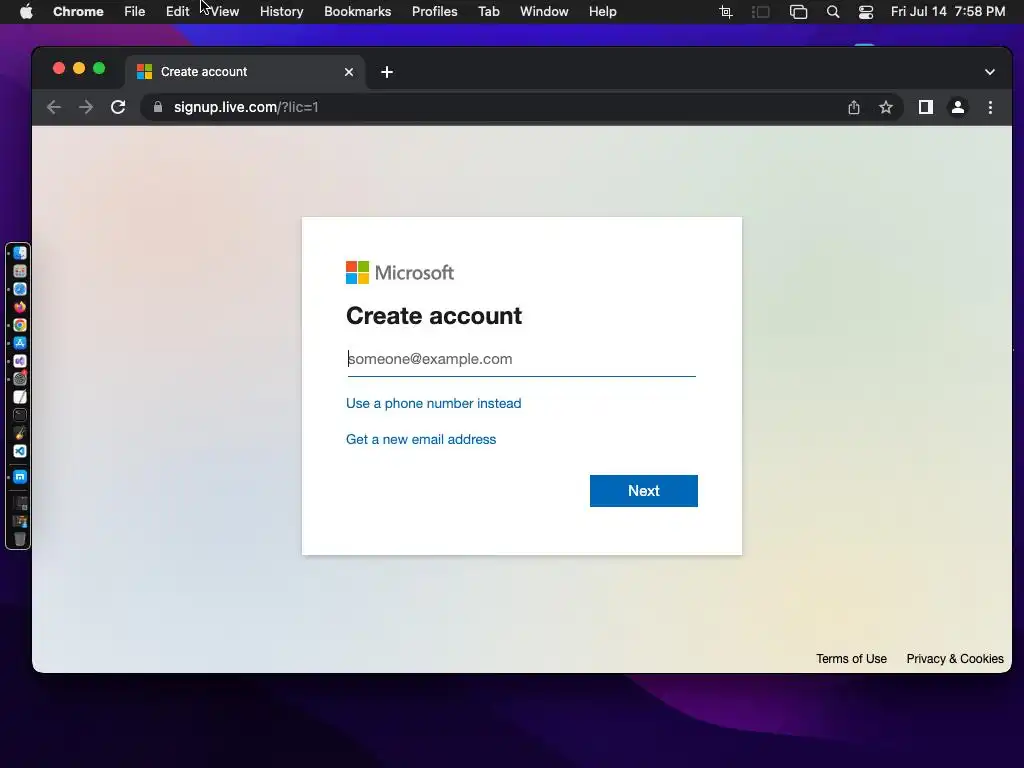Open the Trash in the dock
Image resolution: width=1024 pixels, height=768 pixels.
(x=20, y=539)
